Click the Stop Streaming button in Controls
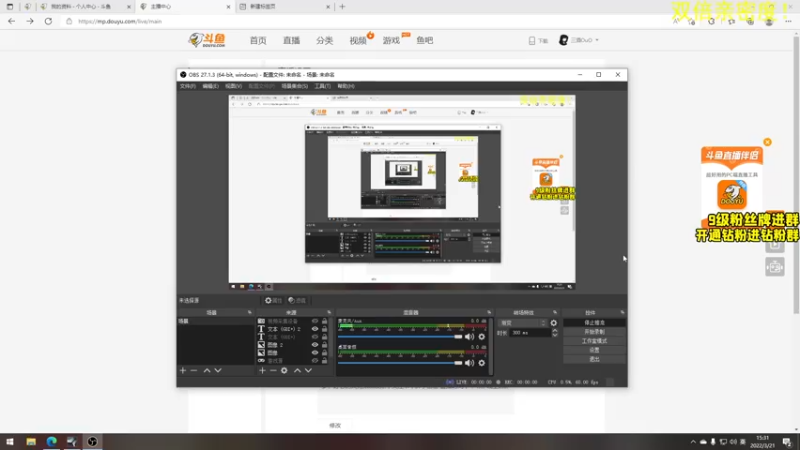Screen dimensions: 800x450 pyautogui.click(x=594, y=323)
